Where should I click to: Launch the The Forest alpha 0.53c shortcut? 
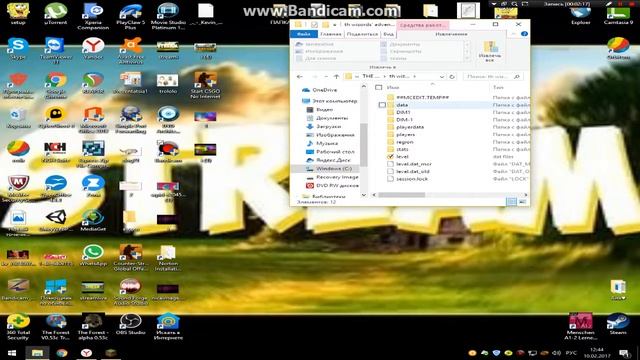point(93,327)
